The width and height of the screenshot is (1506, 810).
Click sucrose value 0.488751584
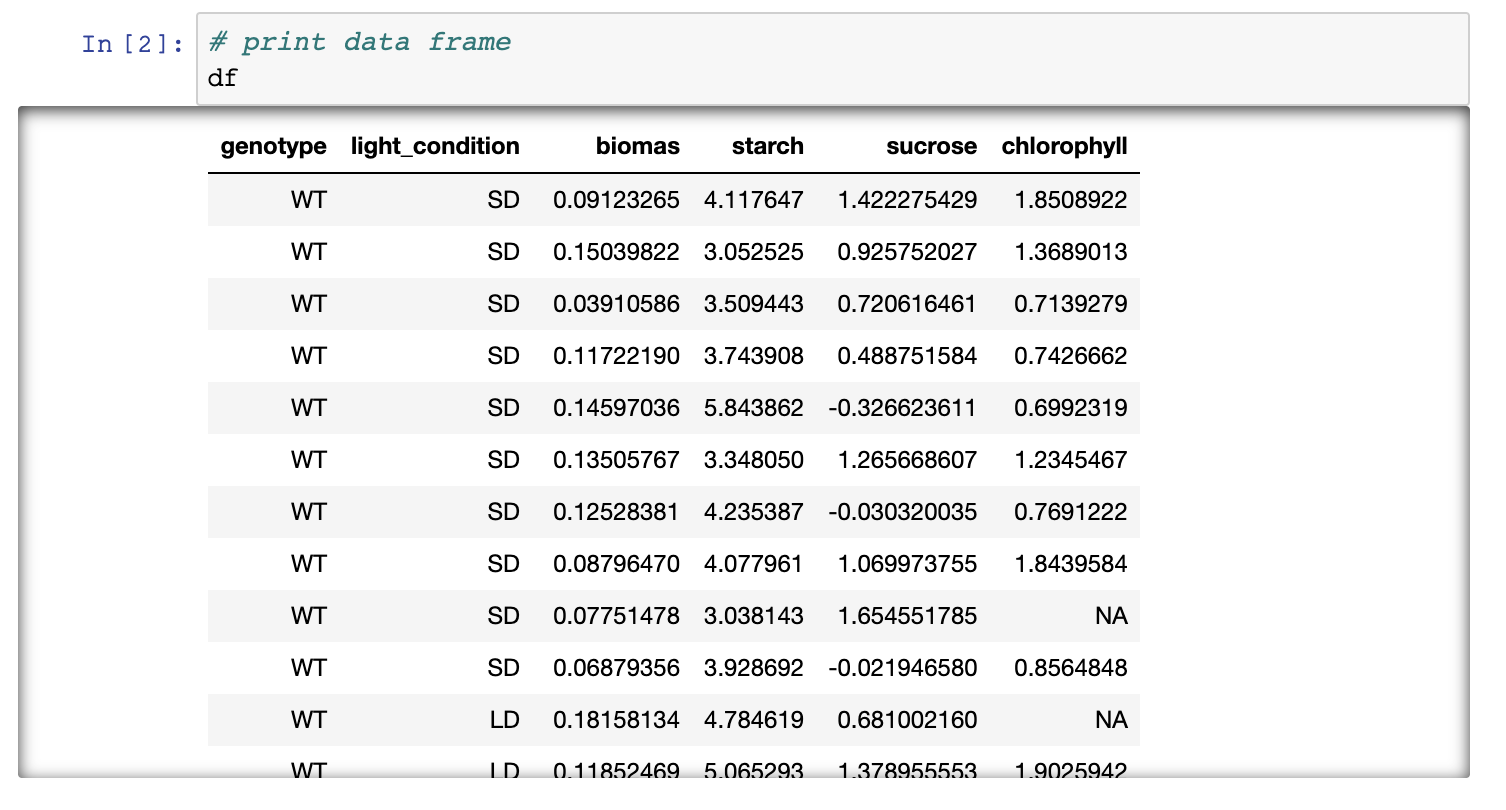pos(907,356)
